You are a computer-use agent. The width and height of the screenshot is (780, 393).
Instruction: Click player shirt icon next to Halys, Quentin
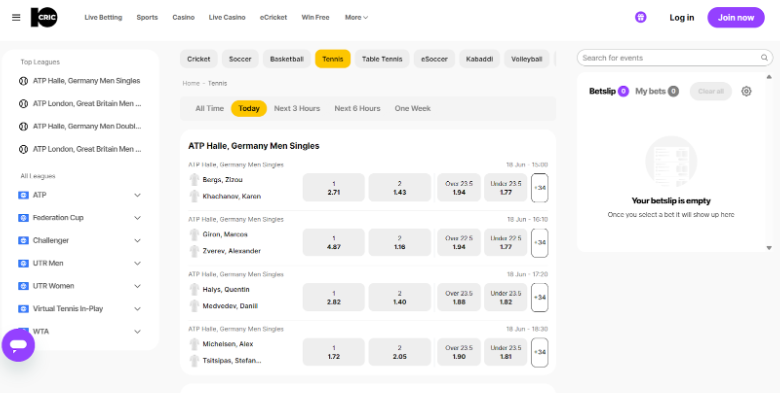tap(195, 290)
